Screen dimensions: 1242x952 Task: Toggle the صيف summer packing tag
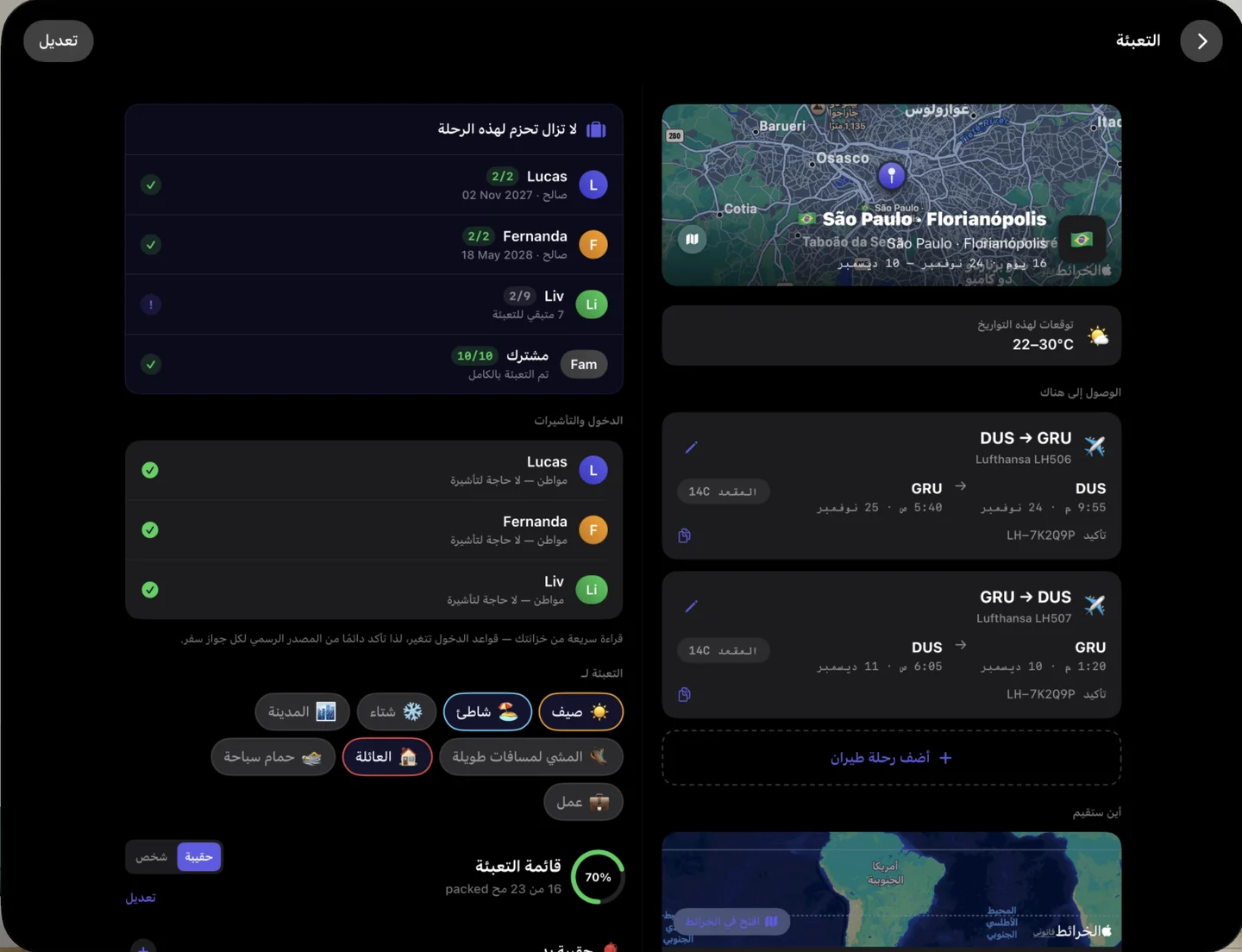[x=580, y=711]
